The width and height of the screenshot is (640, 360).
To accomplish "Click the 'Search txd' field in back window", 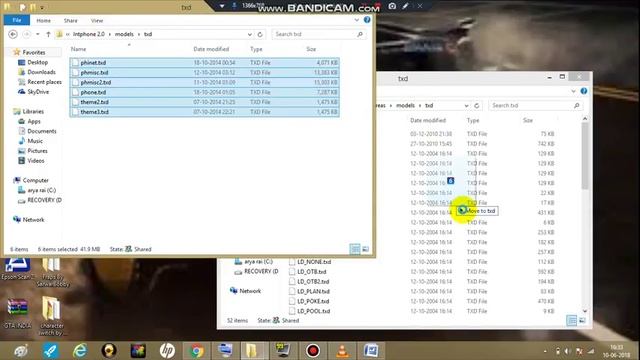I will [x=535, y=105].
